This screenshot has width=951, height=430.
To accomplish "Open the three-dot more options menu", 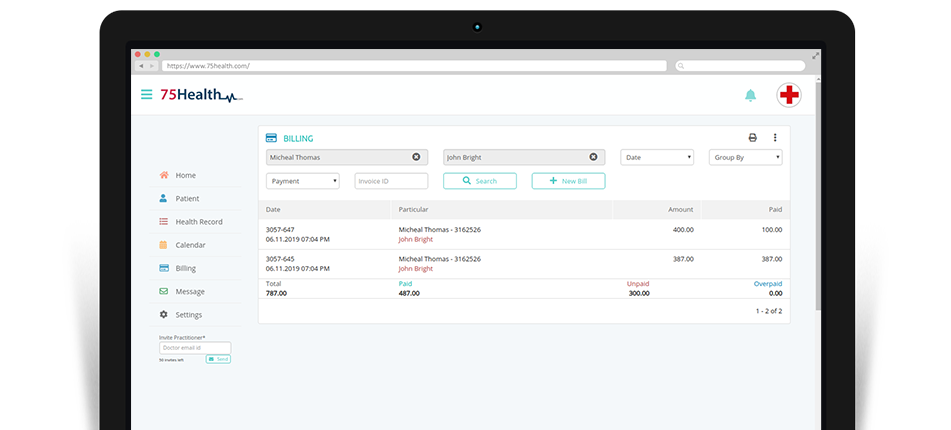I will coord(775,138).
